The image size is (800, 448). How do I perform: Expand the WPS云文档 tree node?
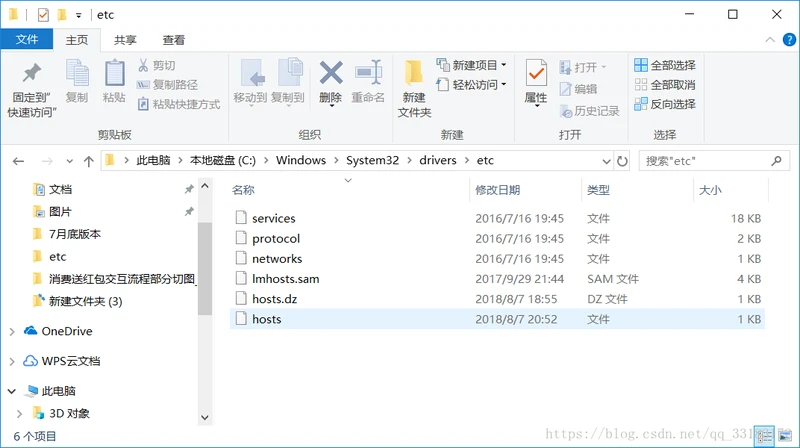(12, 361)
